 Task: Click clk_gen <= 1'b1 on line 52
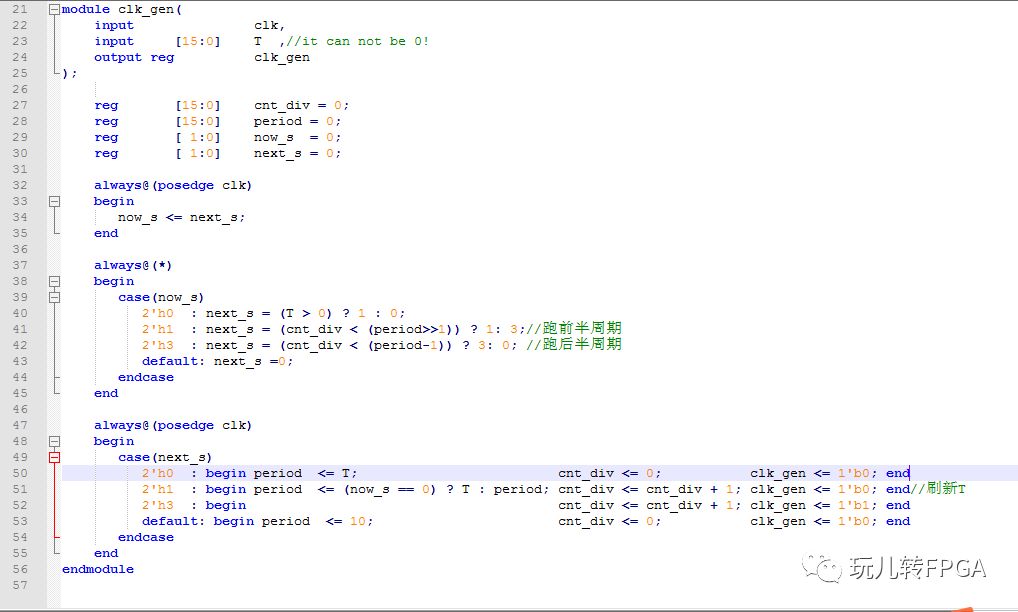pyautogui.click(x=813, y=506)
